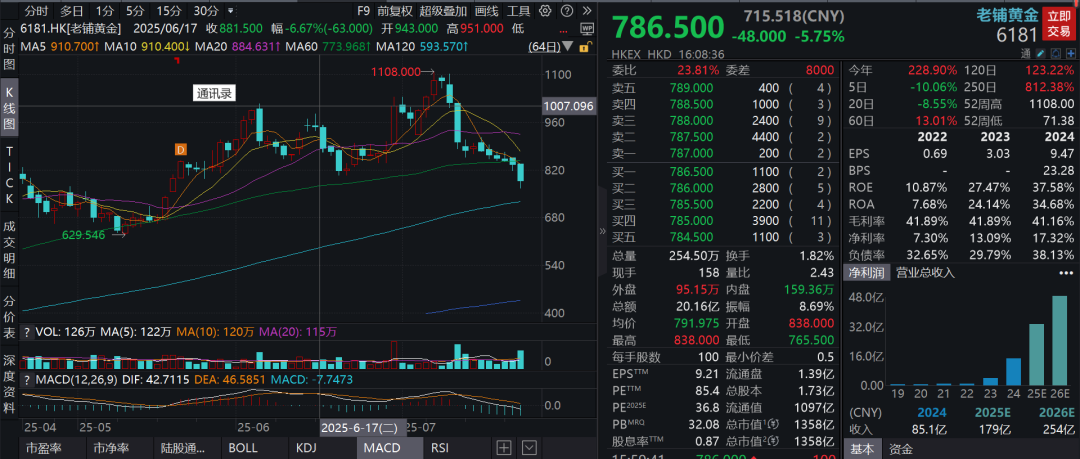
Task: Open the 成交明细 side tab
Action: click(9, 251)
